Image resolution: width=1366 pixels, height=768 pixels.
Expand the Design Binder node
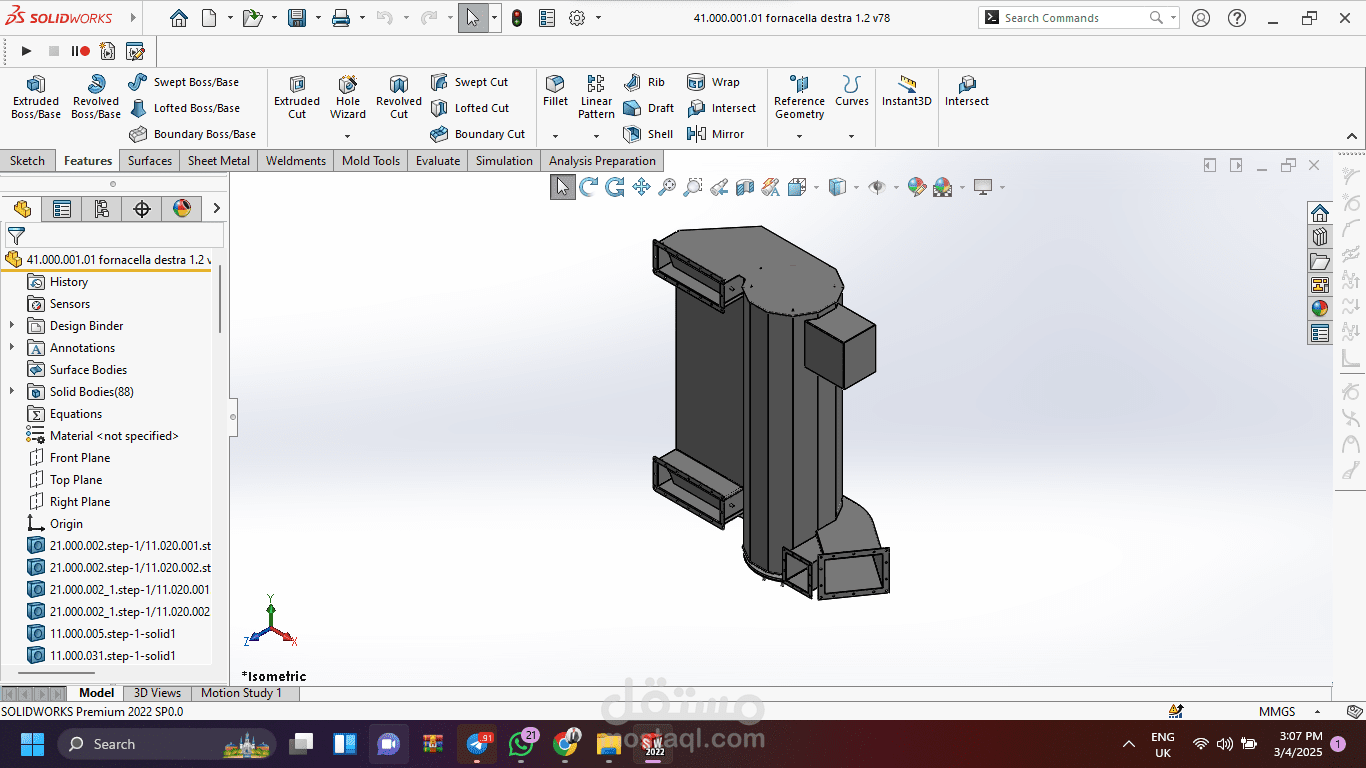pos(12,326)
